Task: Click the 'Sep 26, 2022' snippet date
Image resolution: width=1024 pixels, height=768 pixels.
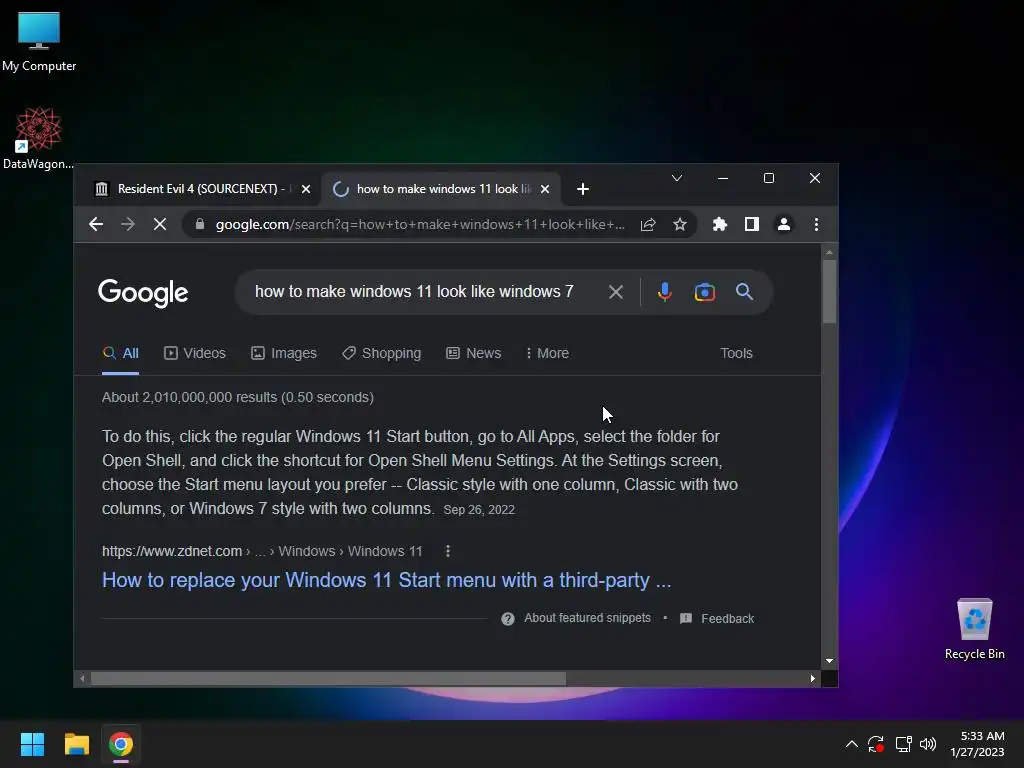Action: (479, 509)
